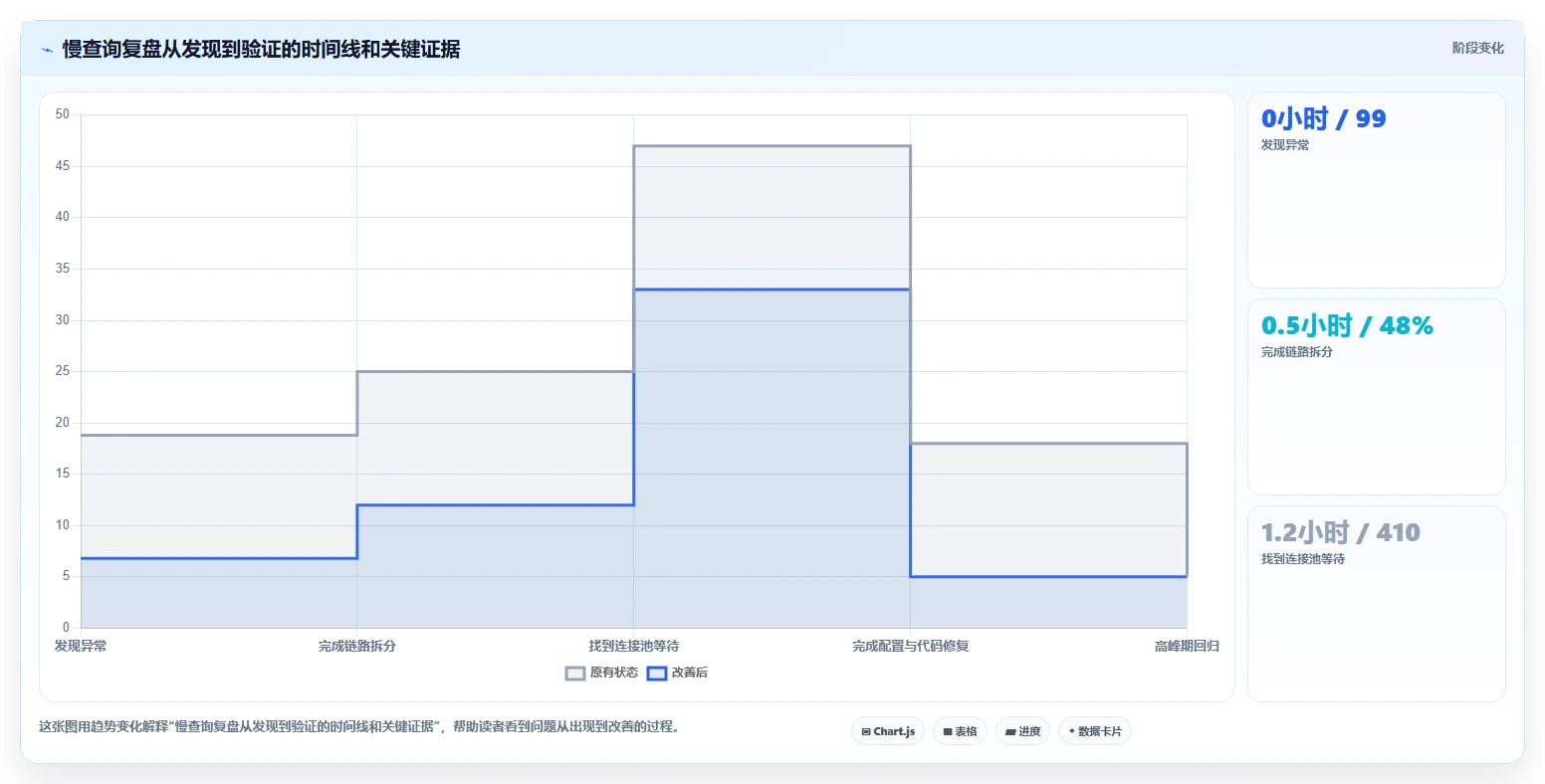Click the lightning icon beside the title
Viewport: 1545px width, 784px height.
pos(47,50)
